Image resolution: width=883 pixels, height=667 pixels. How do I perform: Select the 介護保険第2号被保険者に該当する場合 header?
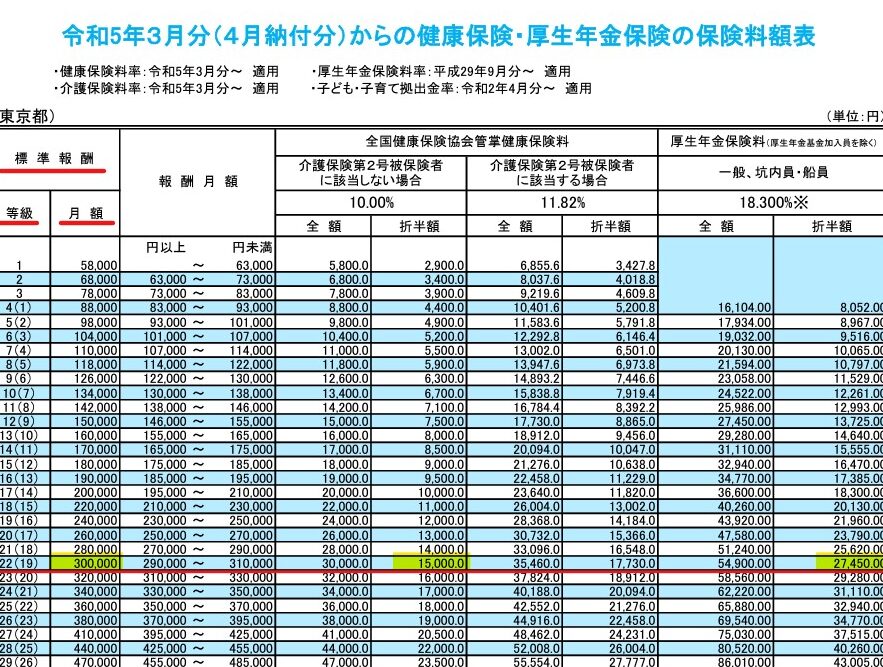point(563,172)
